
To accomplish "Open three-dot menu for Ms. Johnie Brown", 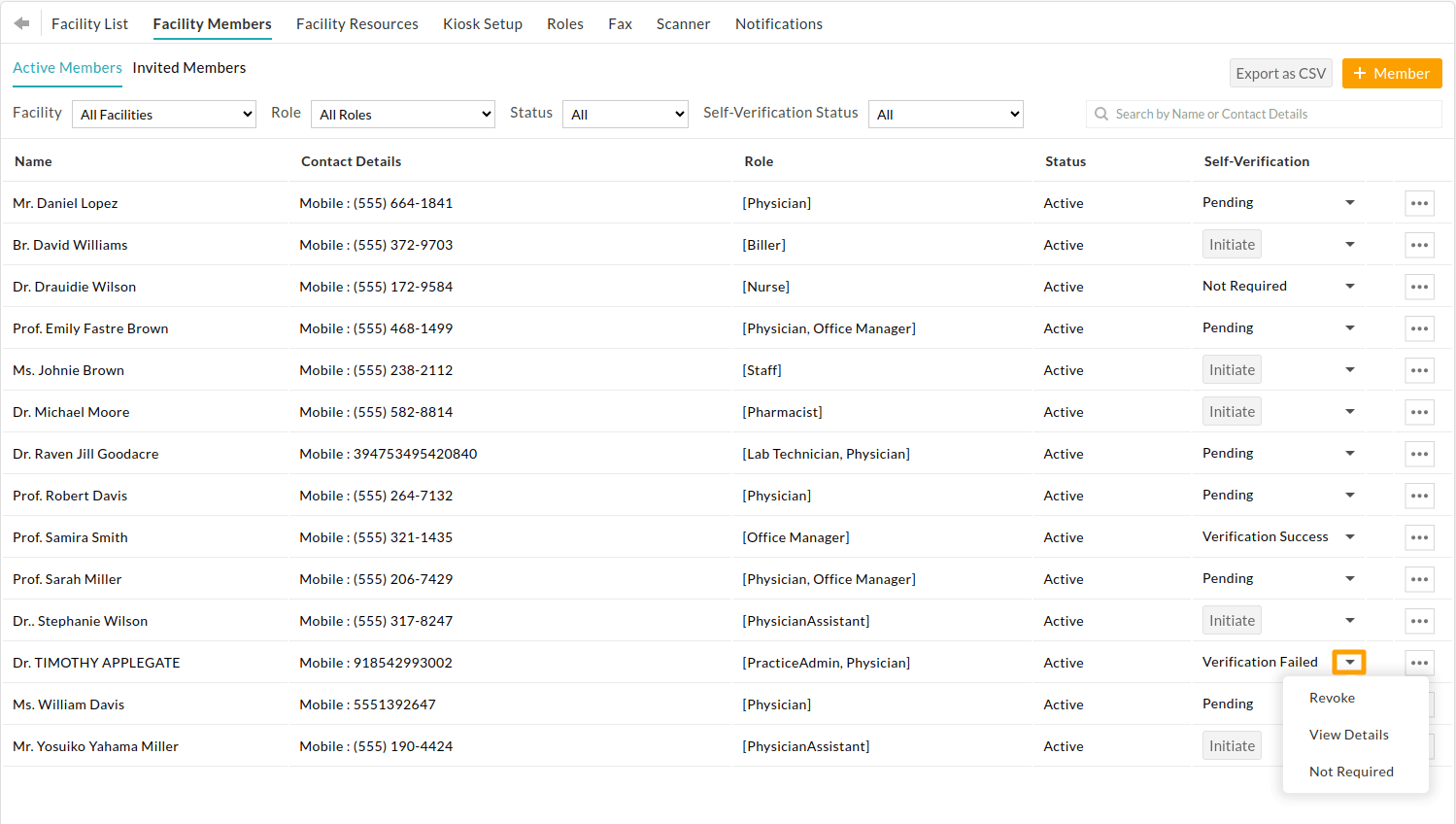I will 1419,370.
